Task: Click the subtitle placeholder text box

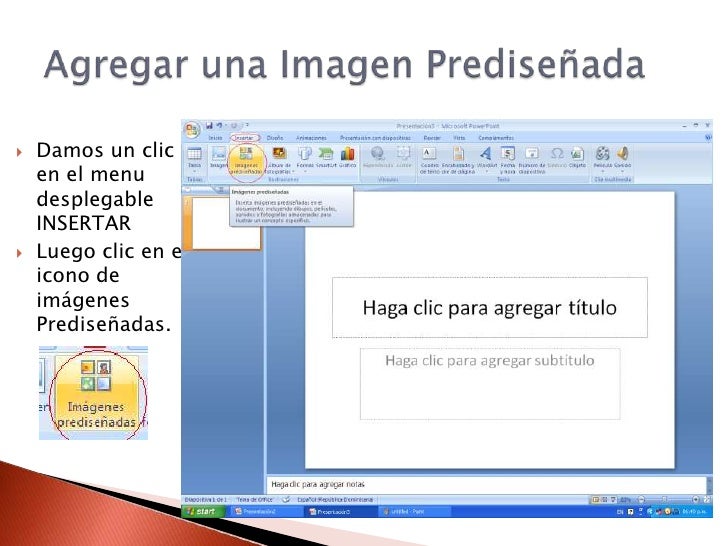Action: coord(490,384)
